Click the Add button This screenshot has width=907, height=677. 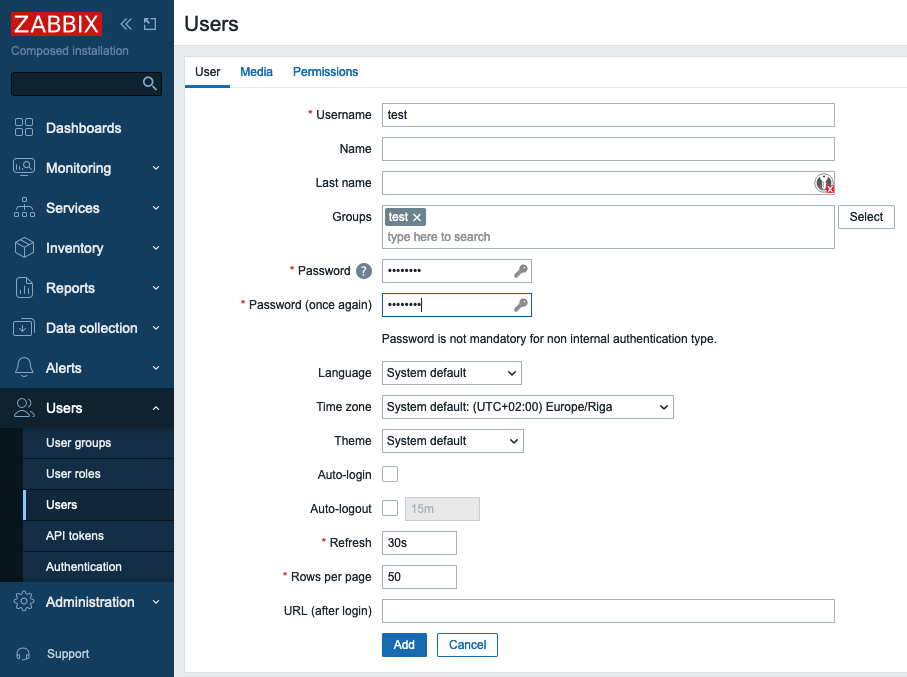point(404,645)
